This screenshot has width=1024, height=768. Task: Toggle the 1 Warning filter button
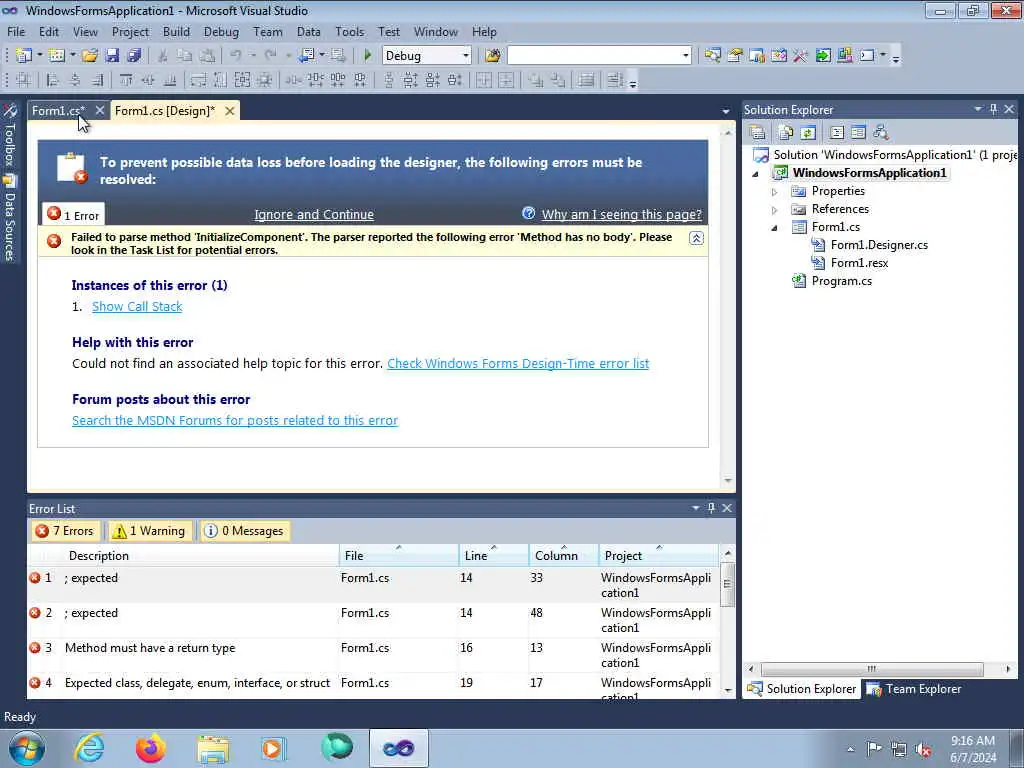coord(149,531)
